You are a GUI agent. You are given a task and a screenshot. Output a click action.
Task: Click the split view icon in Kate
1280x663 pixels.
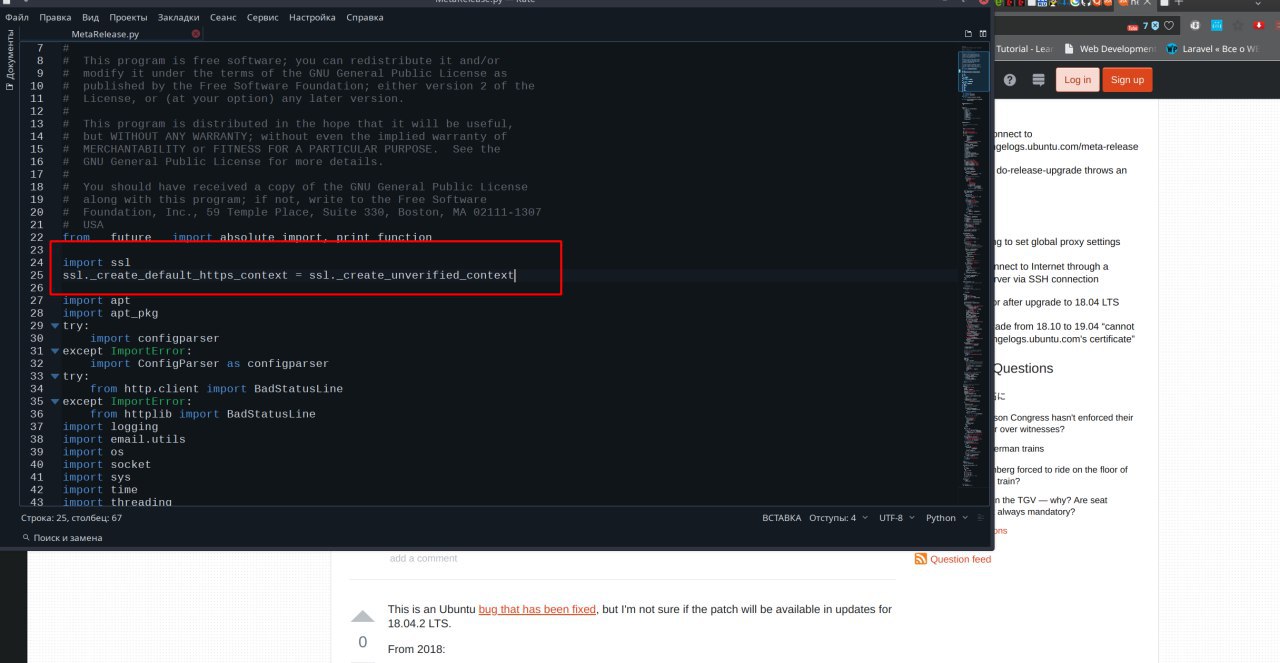pos(982,34)
